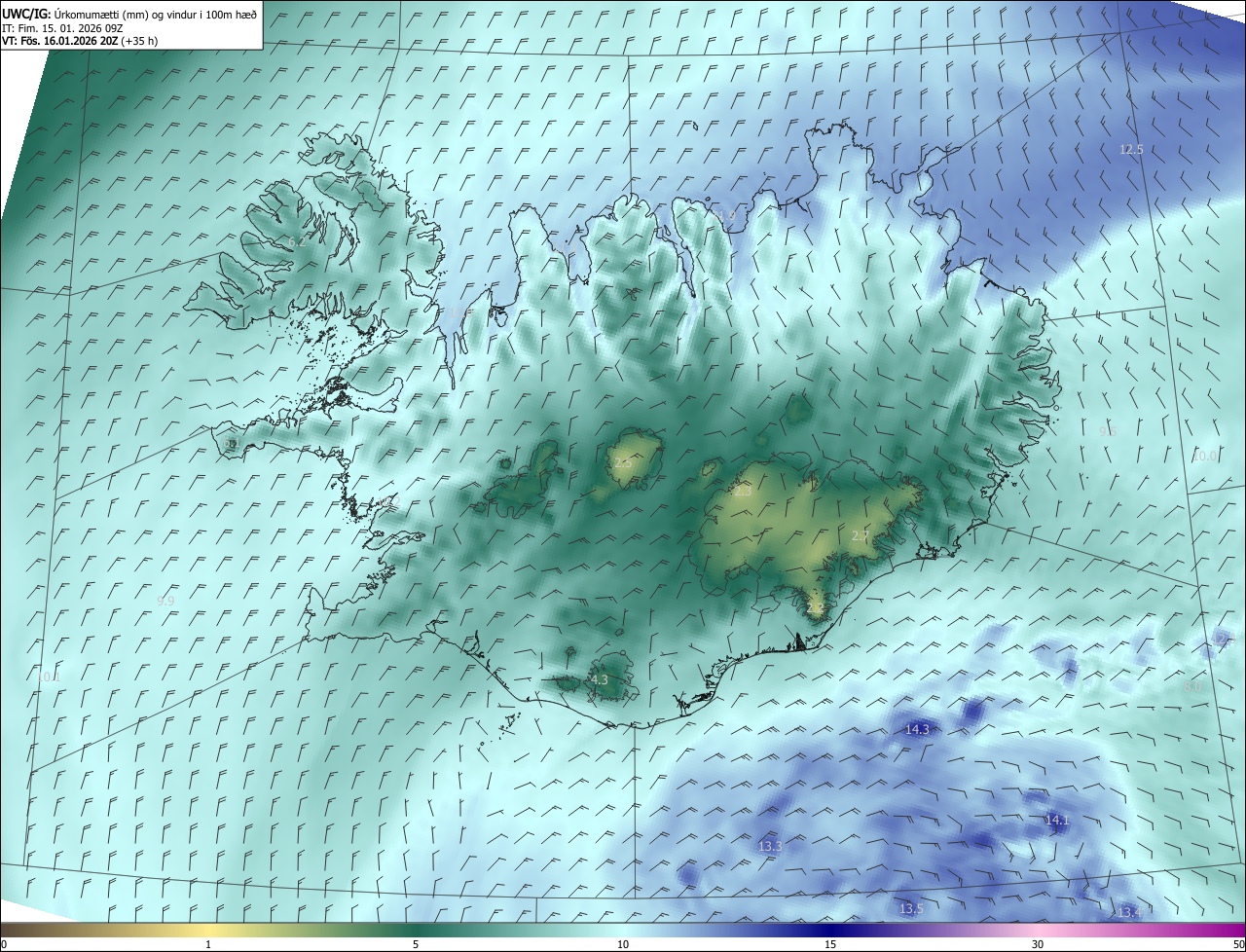Click the 2.3 value on the large glacier
The height and width of the screenshot is (952, 1246).
pos(742,493)
